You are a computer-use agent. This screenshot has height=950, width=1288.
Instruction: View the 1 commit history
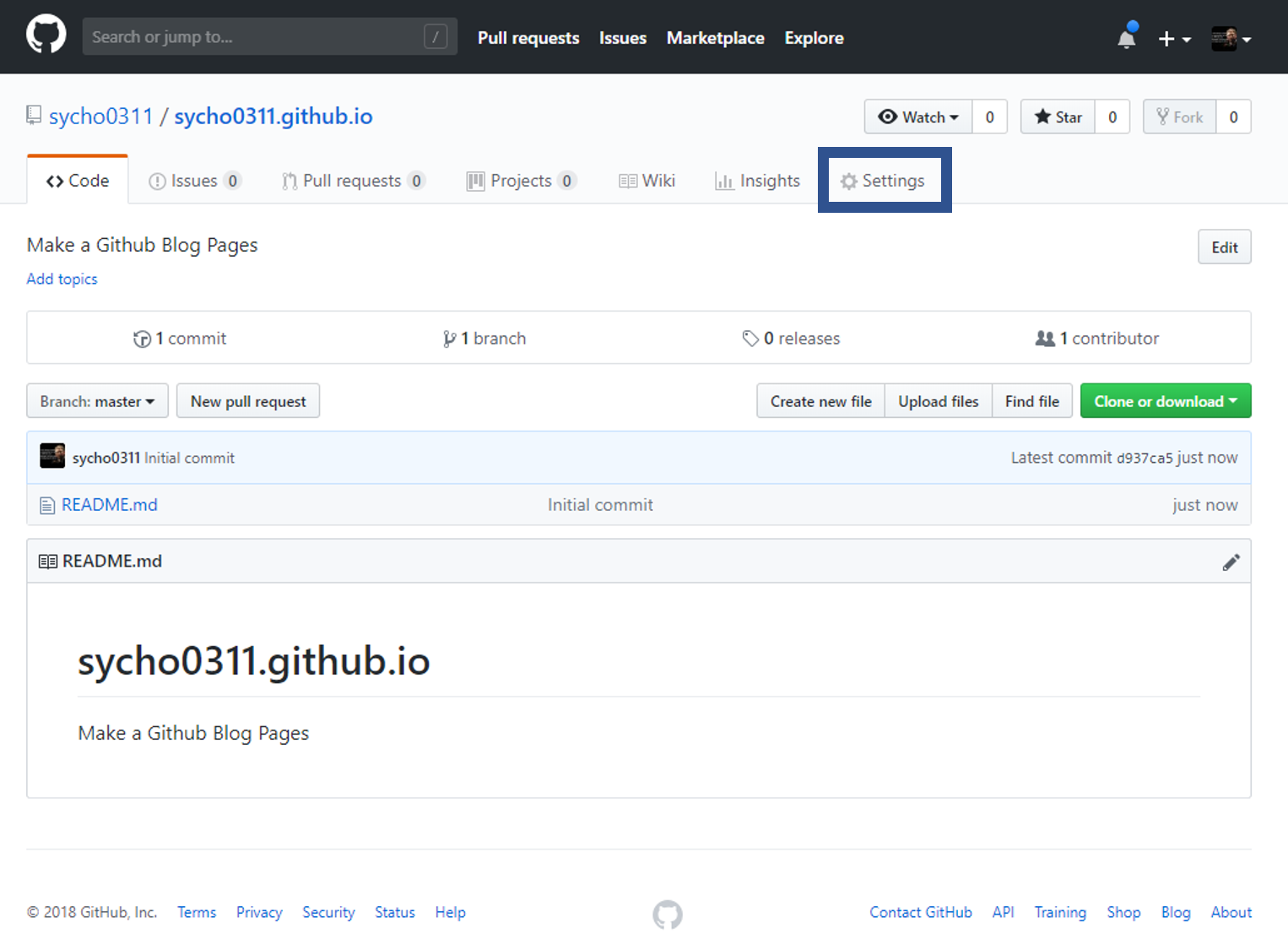(180, 339)
